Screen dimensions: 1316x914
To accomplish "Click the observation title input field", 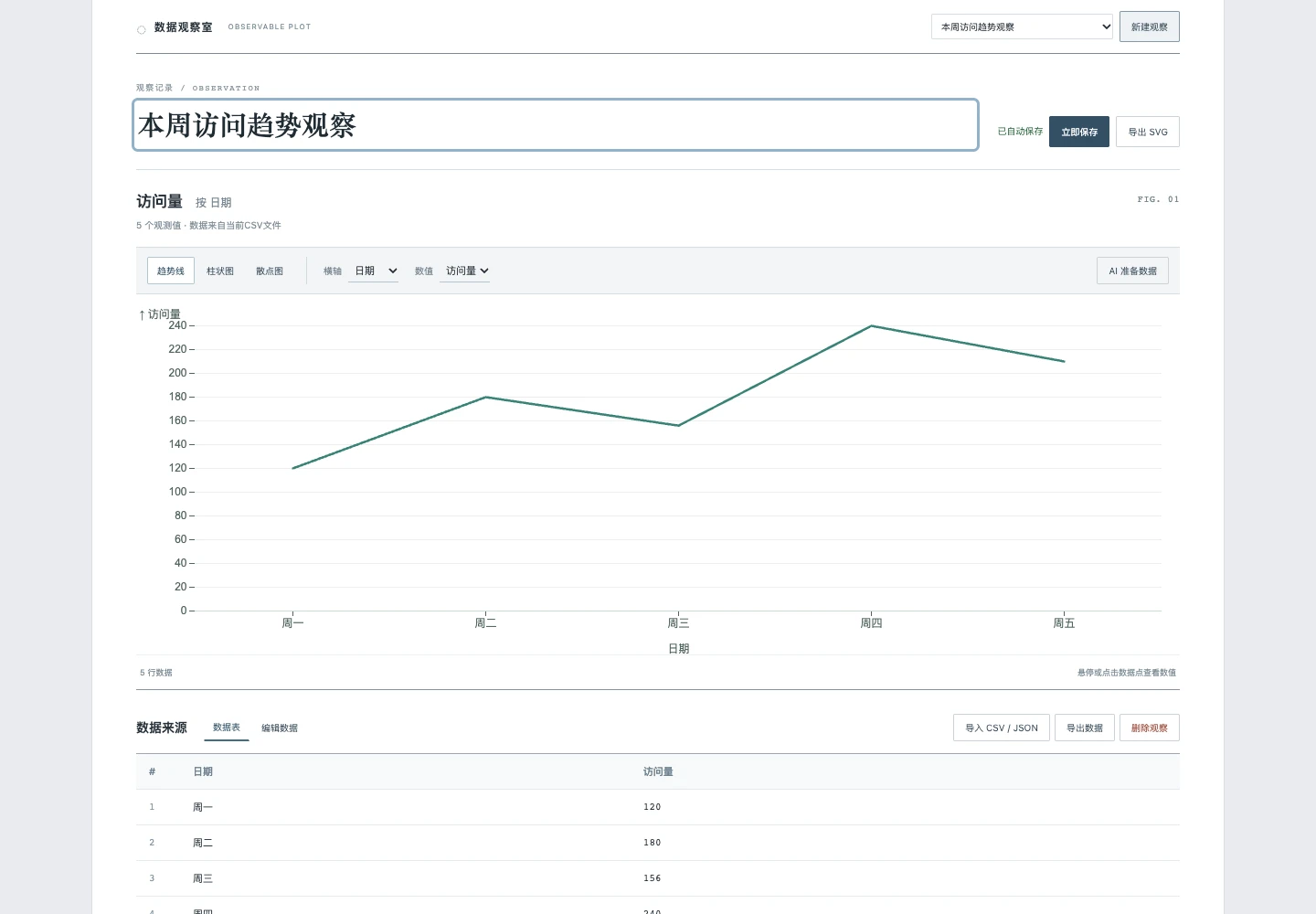I will coord(556,125).
